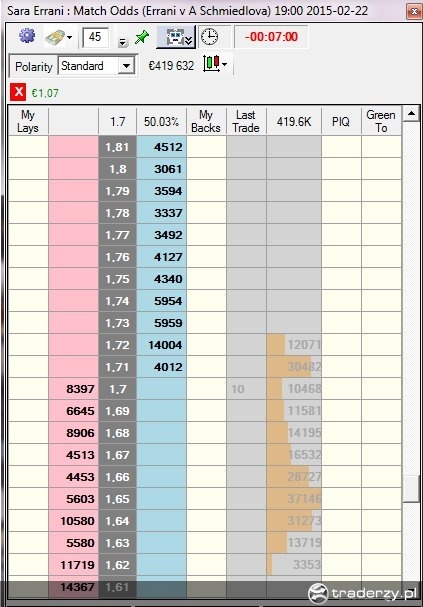Open the candlestick chart icon
Viewport: 423px width, 607px height.
(211, 64)
